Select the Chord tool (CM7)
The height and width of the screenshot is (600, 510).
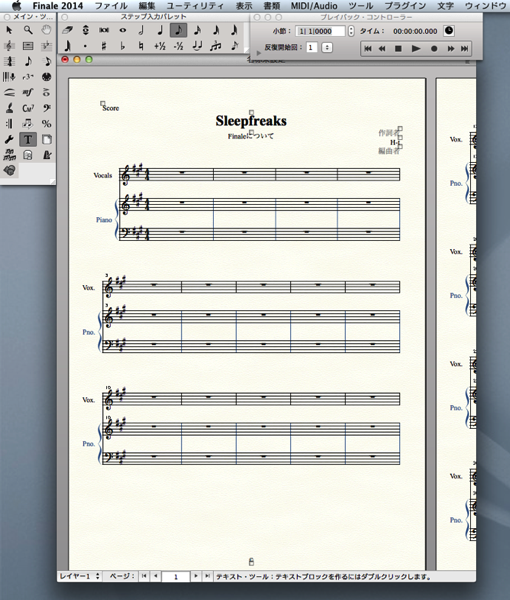(28, 108)
